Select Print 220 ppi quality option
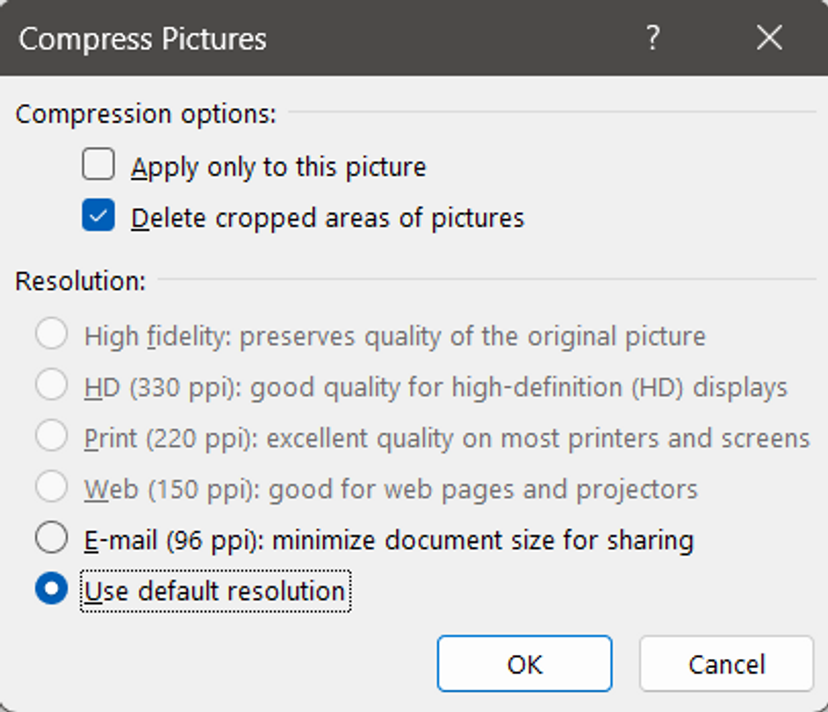The width and height of the screenshot is (828, 712). pyautogui.click(x=51, y=435)
